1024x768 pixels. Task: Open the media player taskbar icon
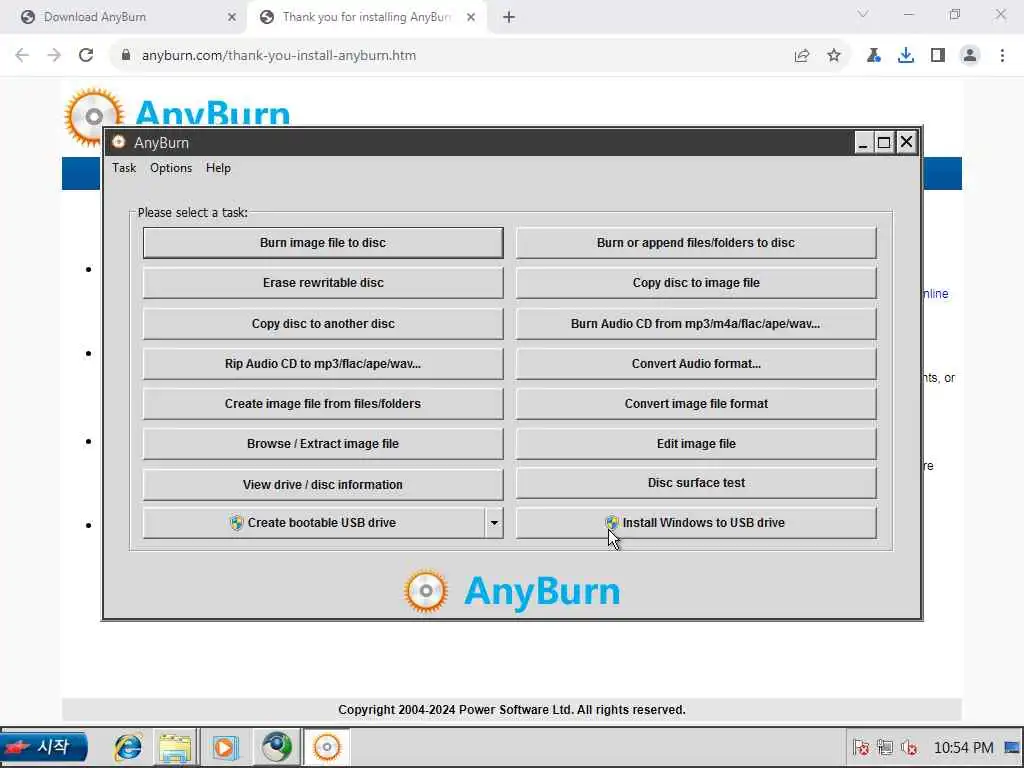pos(225,747)
